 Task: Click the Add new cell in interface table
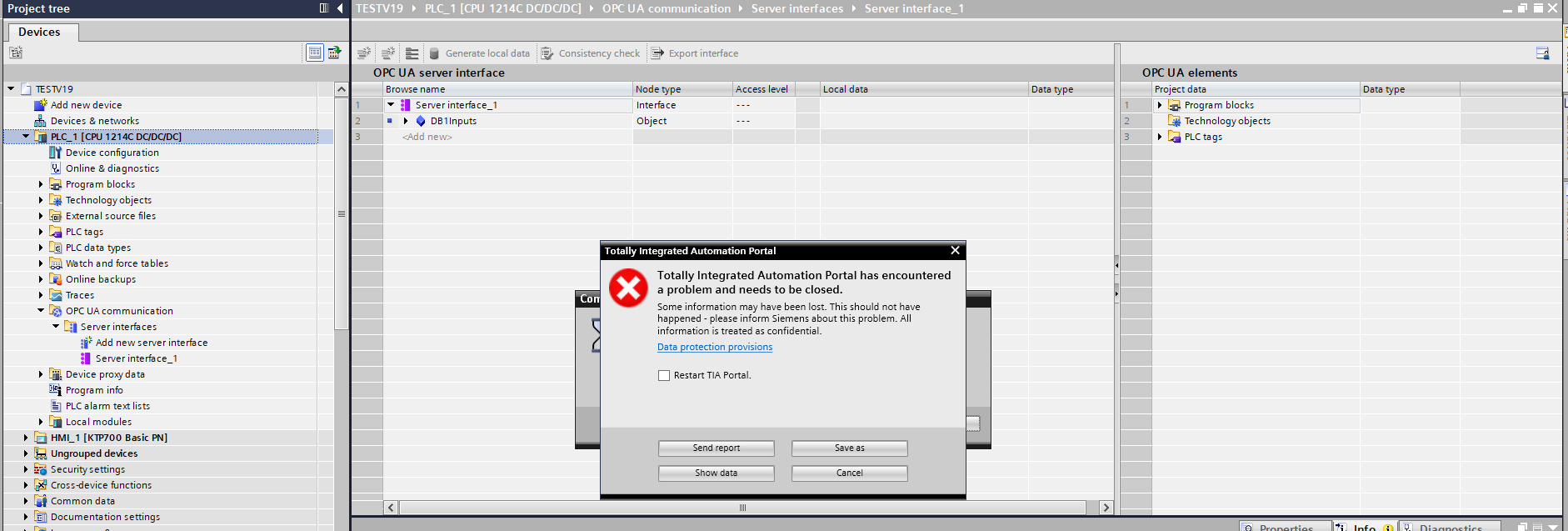pos(508,137)
